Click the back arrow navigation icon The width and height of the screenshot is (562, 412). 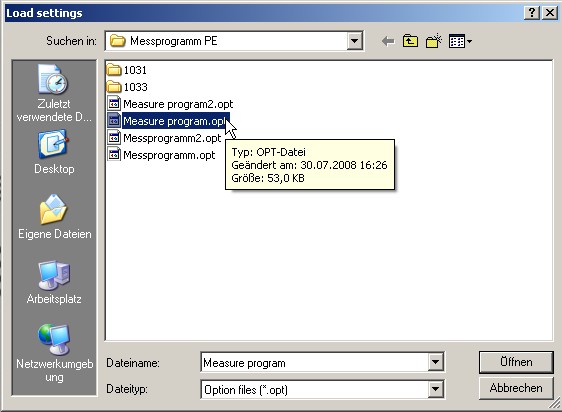388,41
